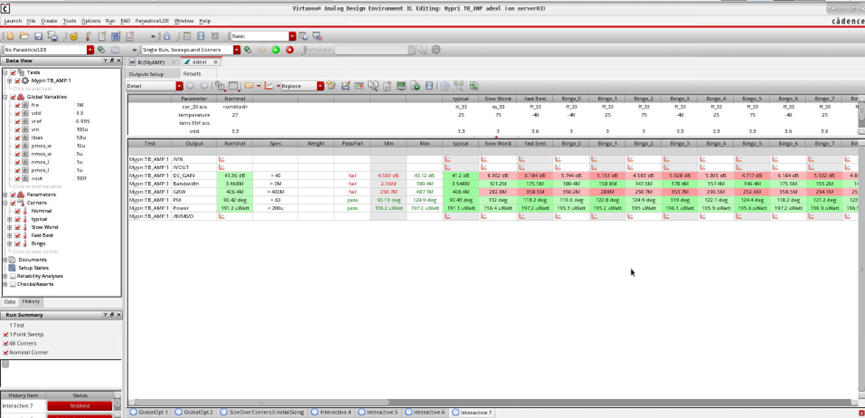Switch to the ID (MyAMP) document tab
Viewport: 865px width, 418px height.
click(x=152, y=62)
